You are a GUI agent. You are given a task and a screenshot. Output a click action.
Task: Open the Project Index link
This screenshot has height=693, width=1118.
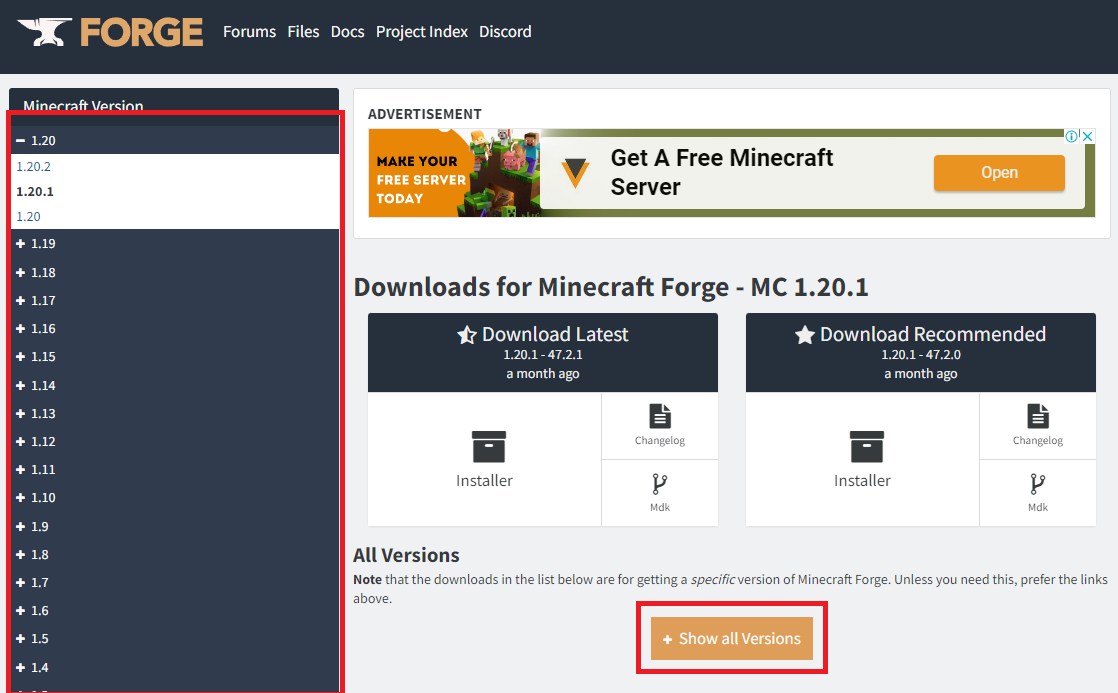[421, 31]
